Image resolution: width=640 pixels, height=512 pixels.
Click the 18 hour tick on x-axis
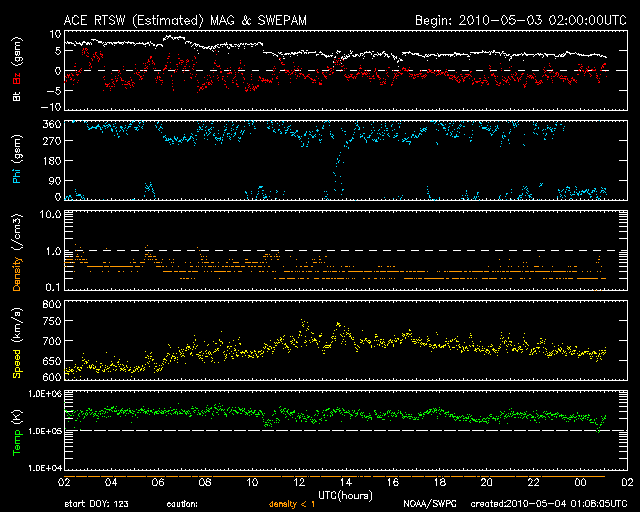(437, 481)
